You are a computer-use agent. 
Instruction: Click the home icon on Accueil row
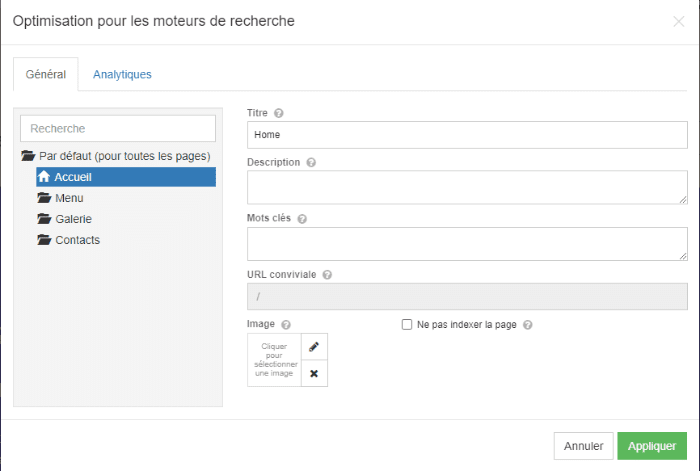click(x=44, y=176)
